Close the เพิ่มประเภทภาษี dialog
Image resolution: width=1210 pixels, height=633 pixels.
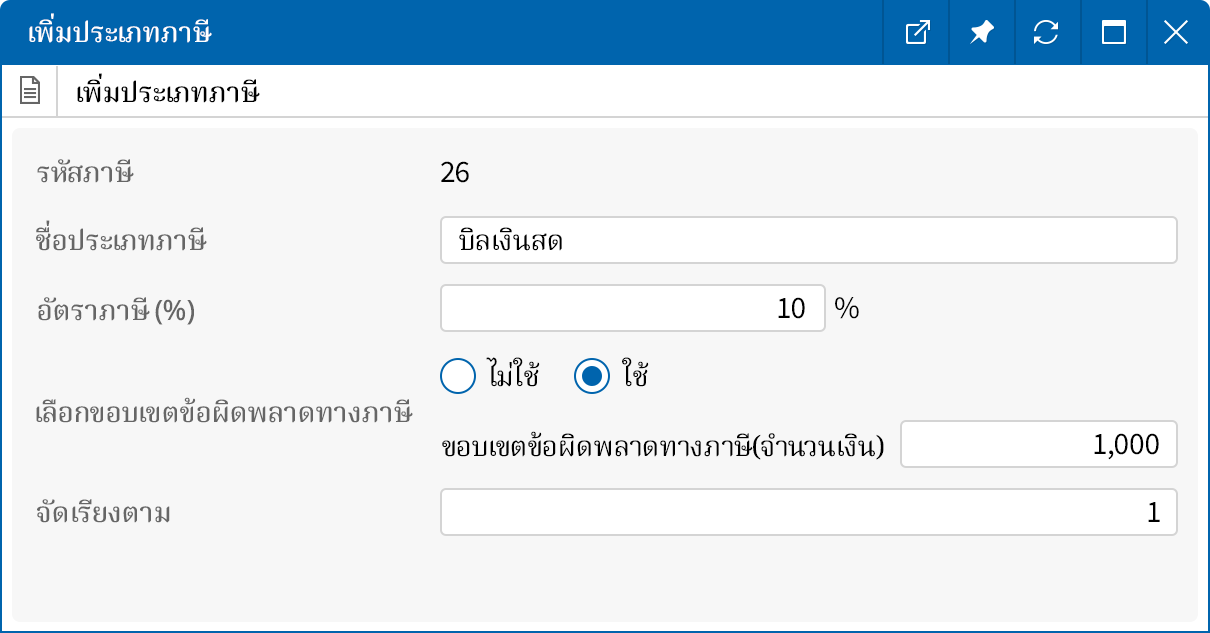point(1176,32)
